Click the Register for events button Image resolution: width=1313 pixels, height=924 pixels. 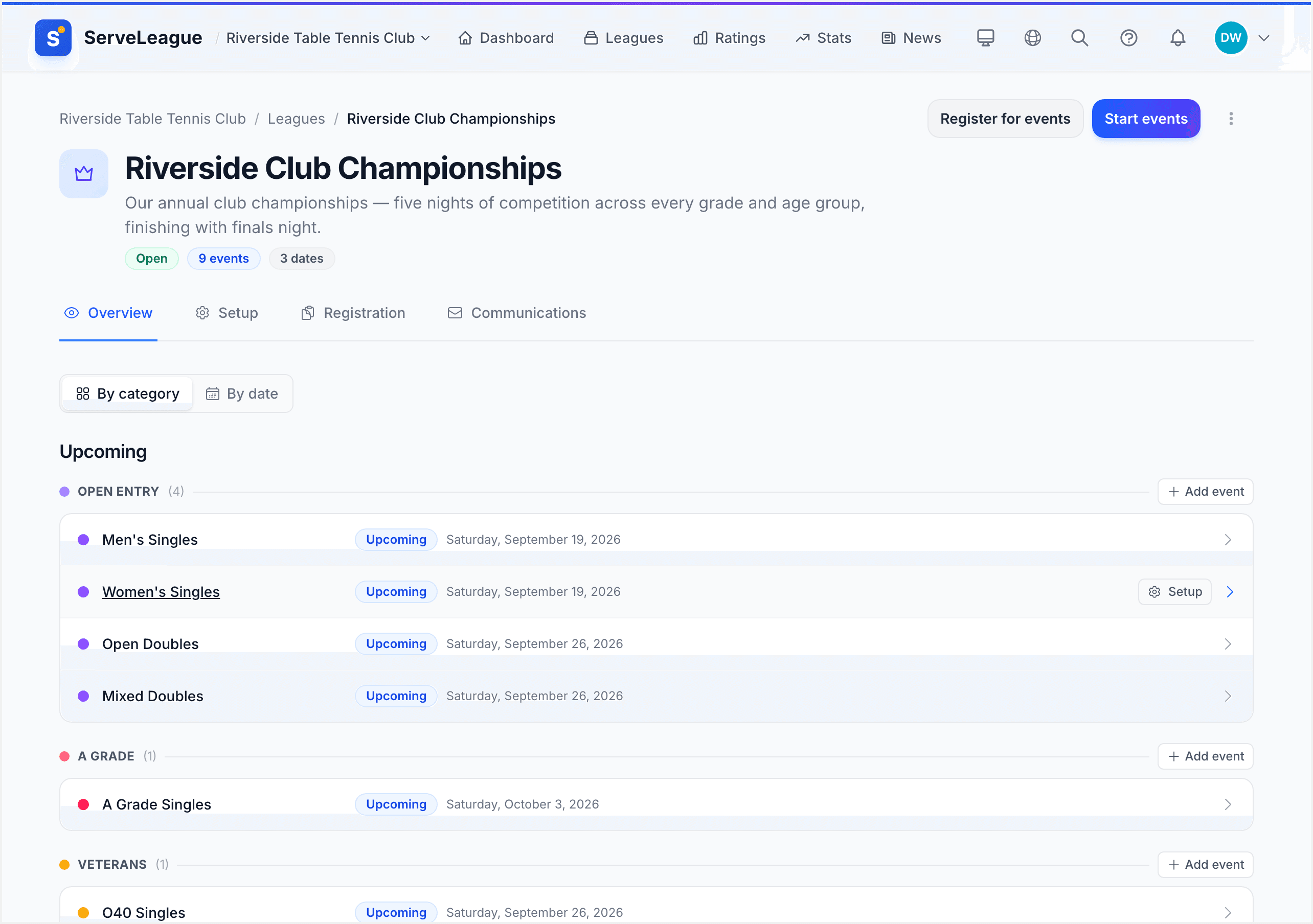pos(1005,119)
